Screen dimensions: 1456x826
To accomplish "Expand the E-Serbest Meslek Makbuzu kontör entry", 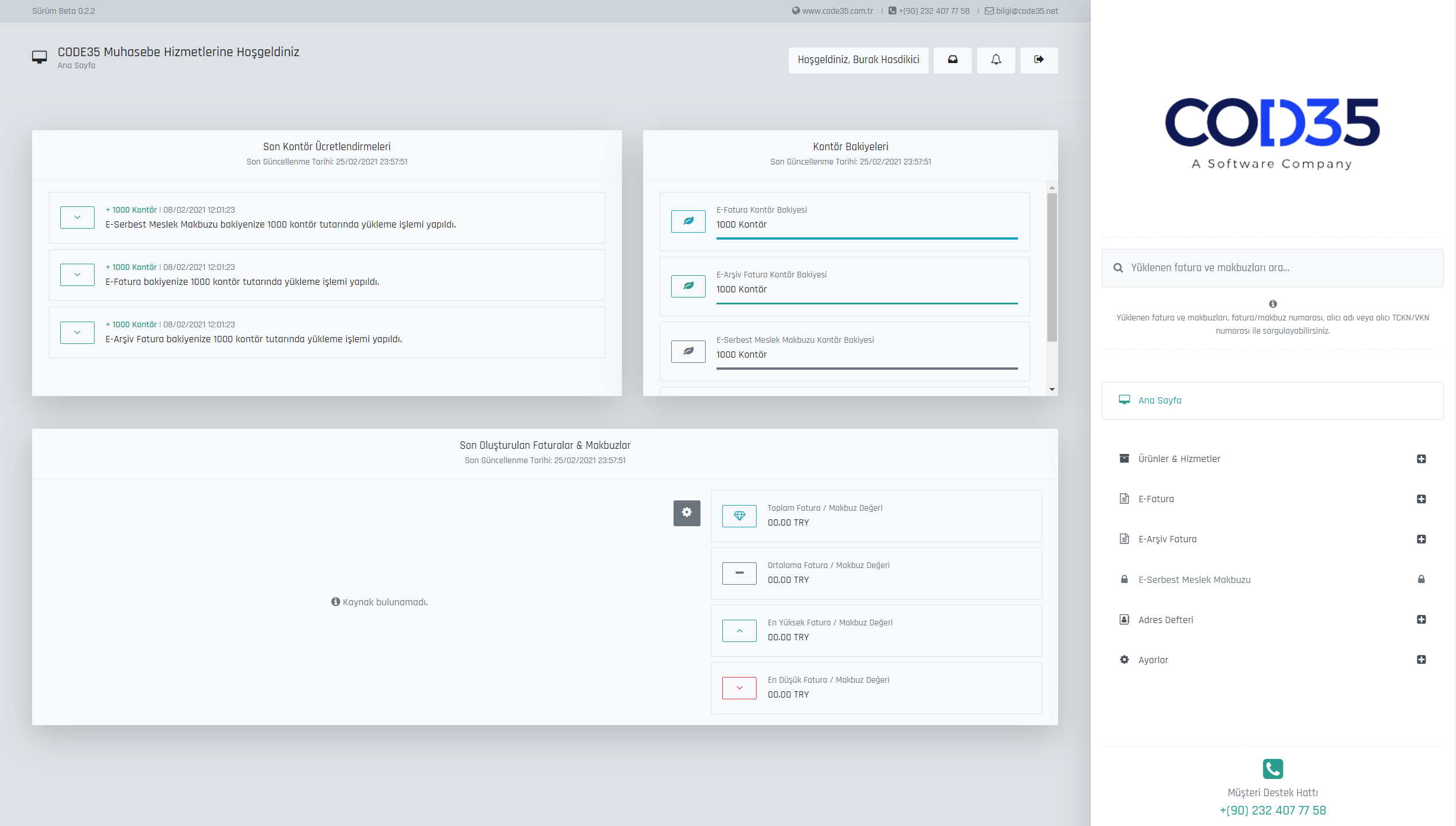I will point(77,218).
